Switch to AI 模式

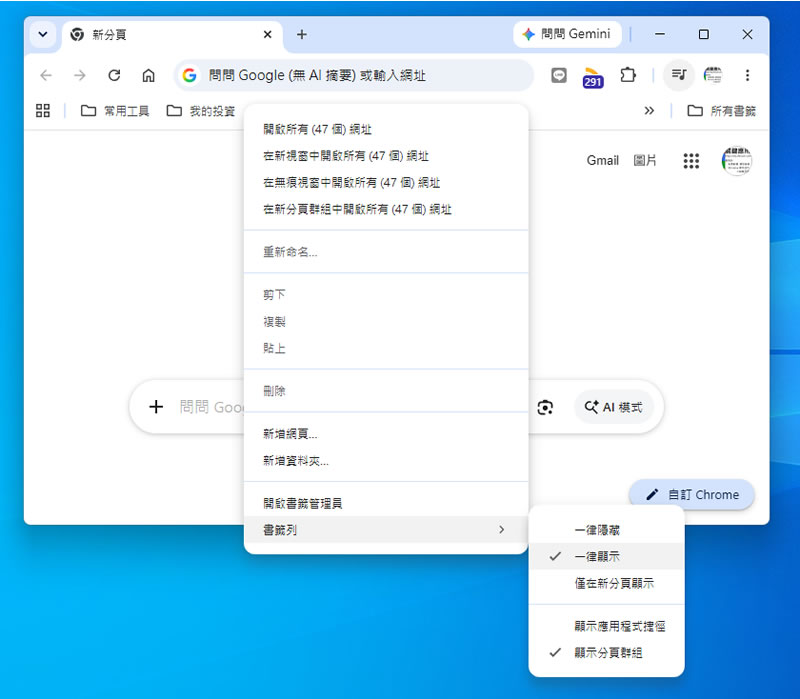(614, 407)
